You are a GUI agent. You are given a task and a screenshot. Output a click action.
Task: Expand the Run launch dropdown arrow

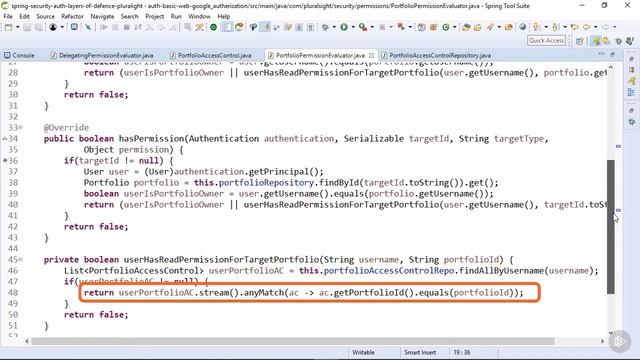click(353, 27)
